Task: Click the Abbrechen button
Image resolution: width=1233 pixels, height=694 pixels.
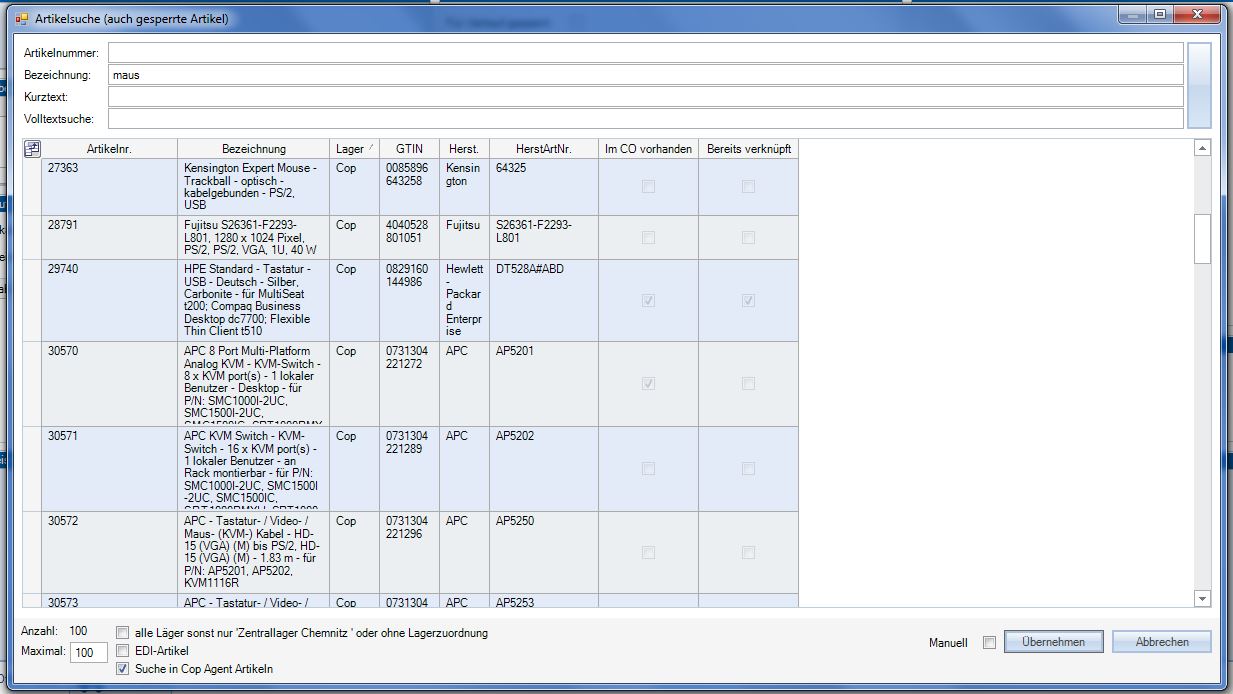Action: [1161, 642]
